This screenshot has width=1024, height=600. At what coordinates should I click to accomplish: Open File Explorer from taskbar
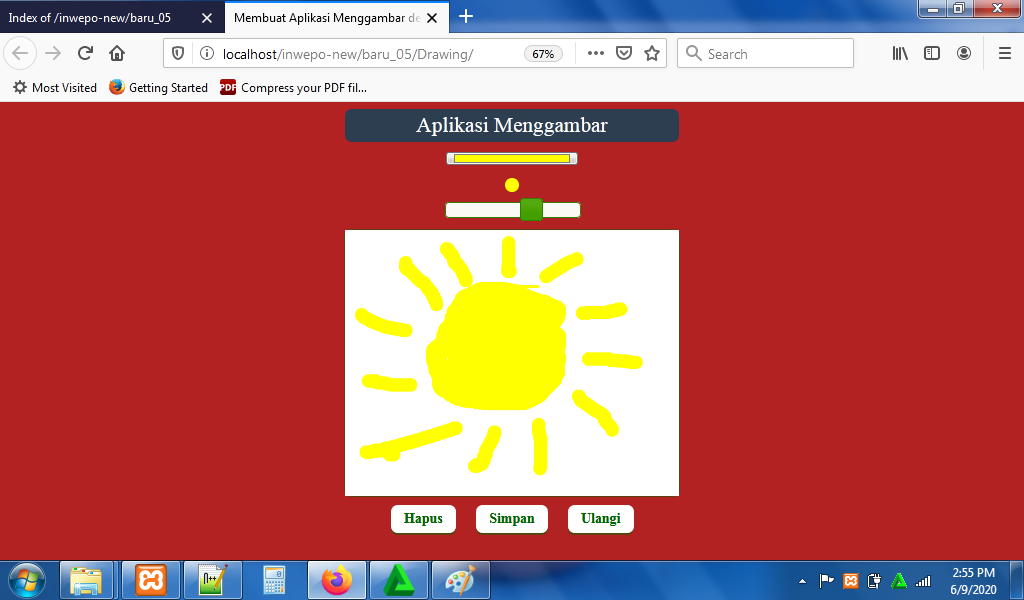pos(87,580)
